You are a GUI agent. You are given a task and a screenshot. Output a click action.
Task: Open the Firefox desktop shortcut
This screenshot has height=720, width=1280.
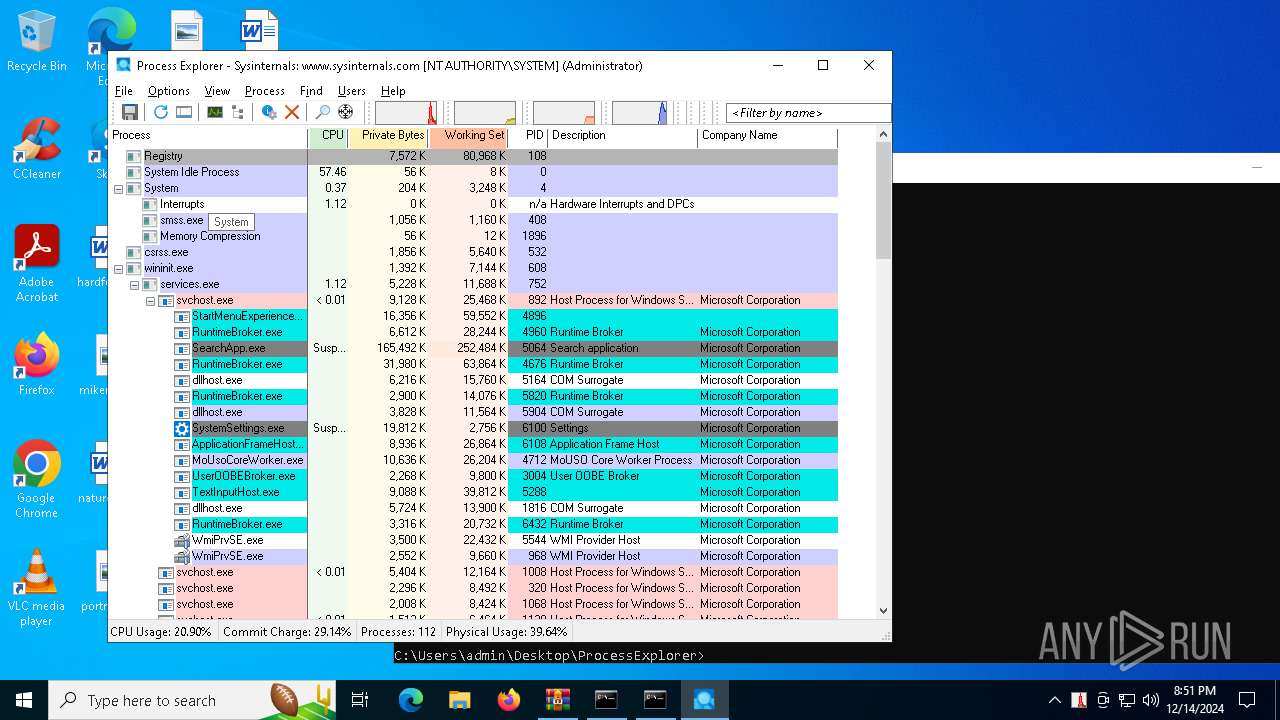tap(36, 364)
